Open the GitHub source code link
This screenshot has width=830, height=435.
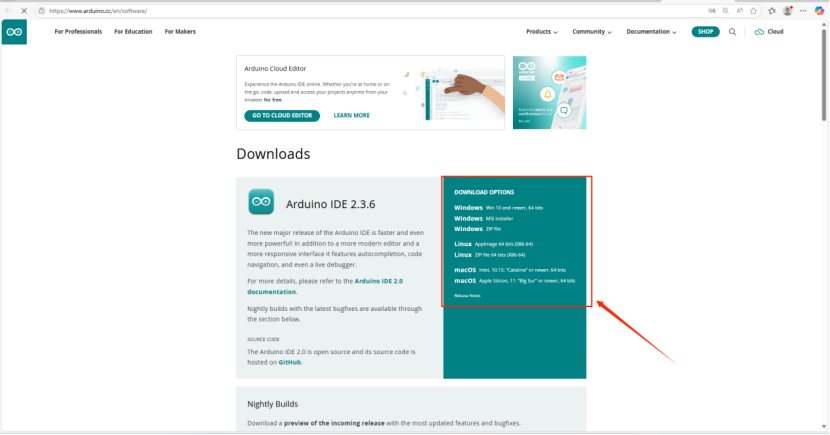pyautogui.click(x=290, y=362)
